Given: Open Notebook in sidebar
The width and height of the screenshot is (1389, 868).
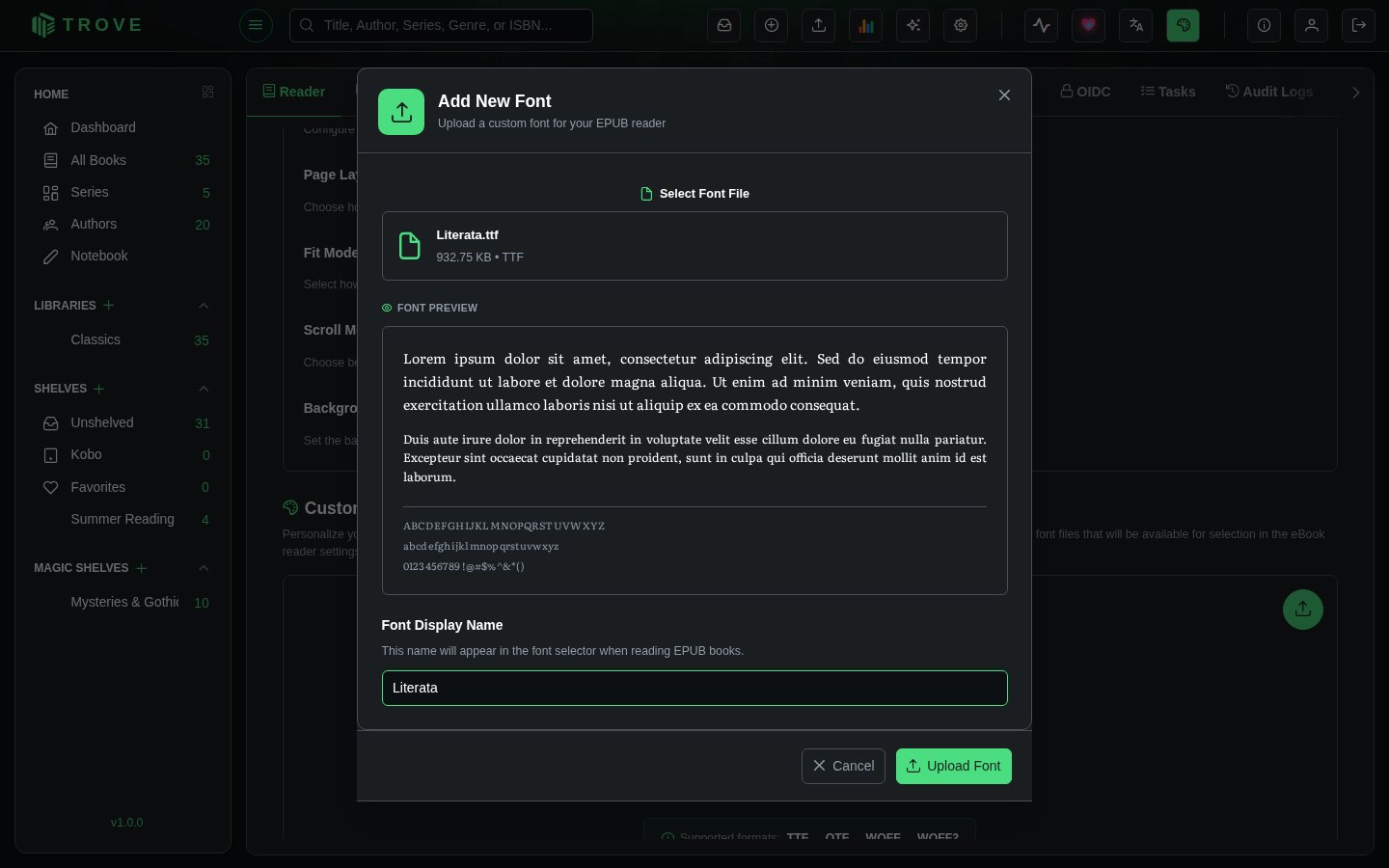Looking at the screenshot, I should 123,256.
